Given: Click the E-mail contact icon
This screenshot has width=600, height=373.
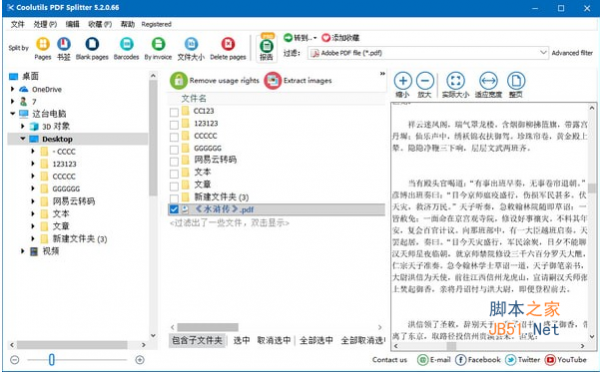Looking at the screenshot, I should tap(422, 360).
